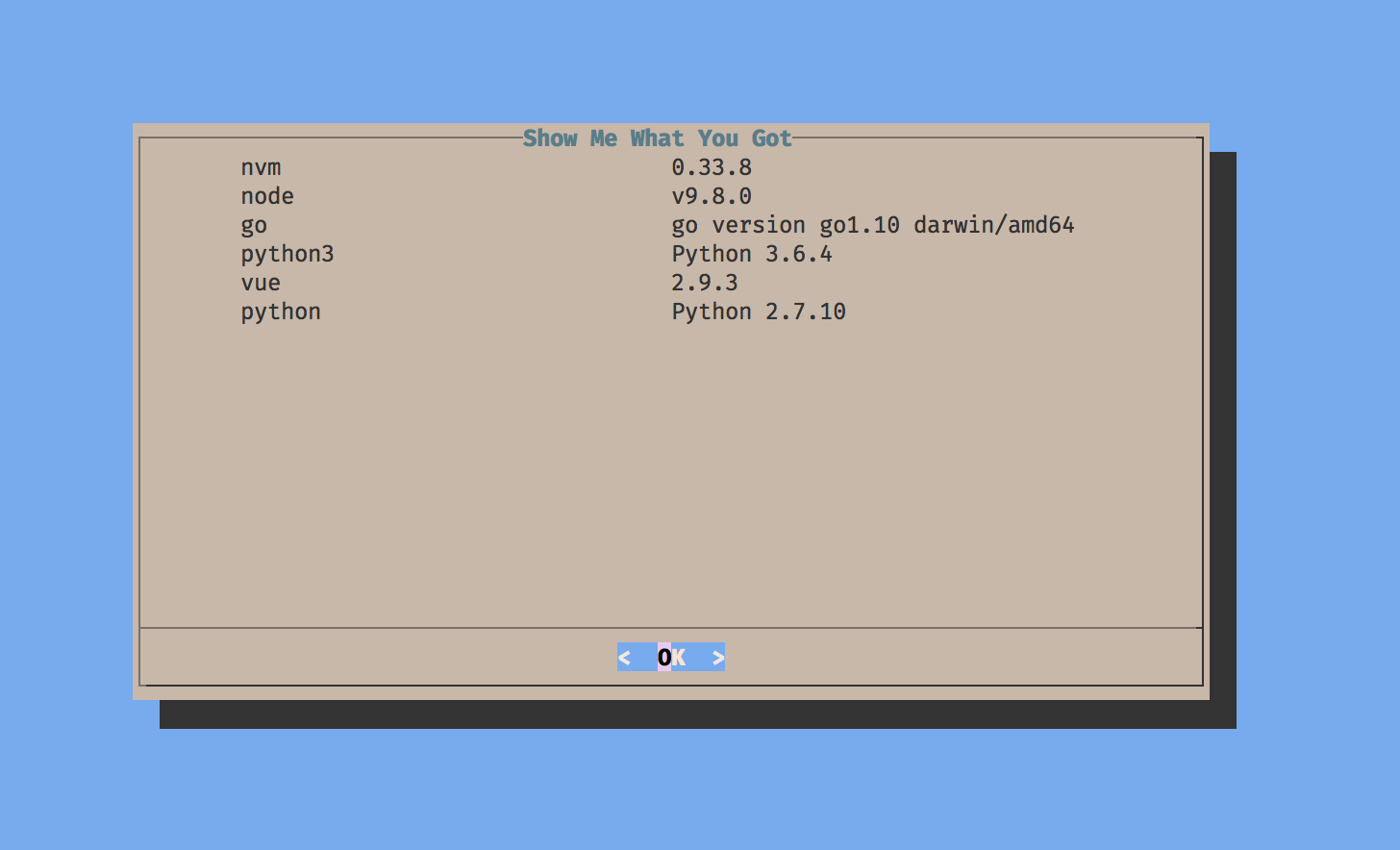Click the OK button
The height and width of the screenshot is (850, 1400).
(x=671, y=657)
